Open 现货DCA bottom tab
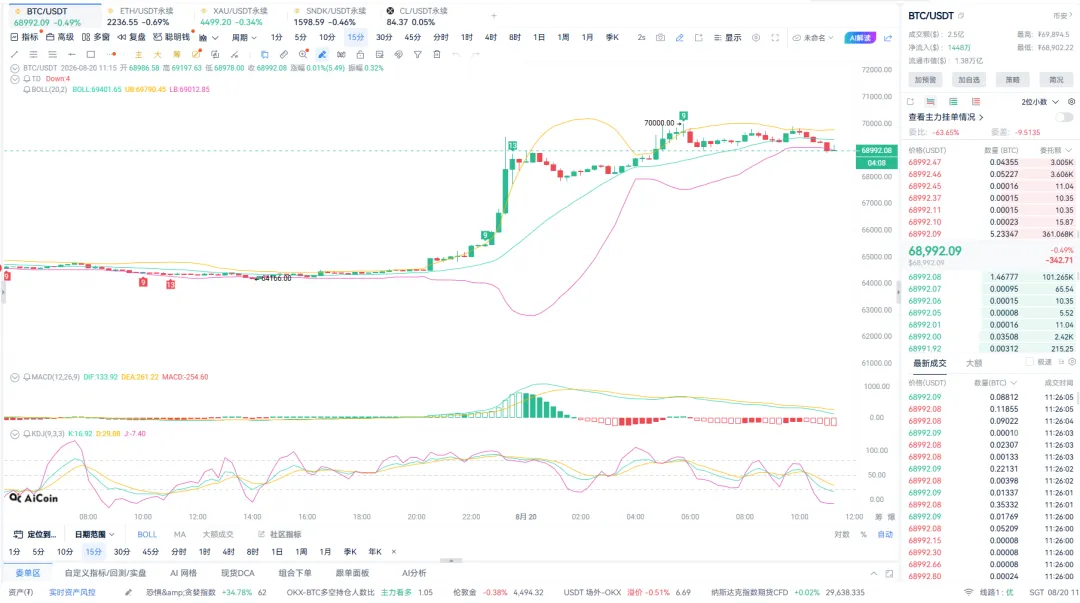The height and width of the screenshot is (603, 1080). (238, 573)
